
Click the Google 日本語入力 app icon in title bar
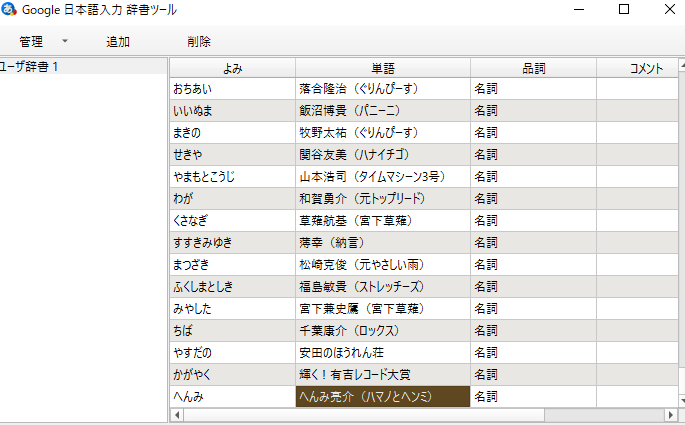pos(9,9)
